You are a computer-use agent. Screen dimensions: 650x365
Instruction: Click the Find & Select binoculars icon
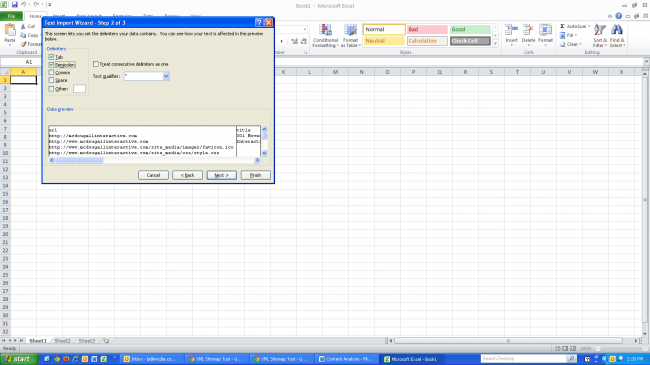[x=617, y=30]
